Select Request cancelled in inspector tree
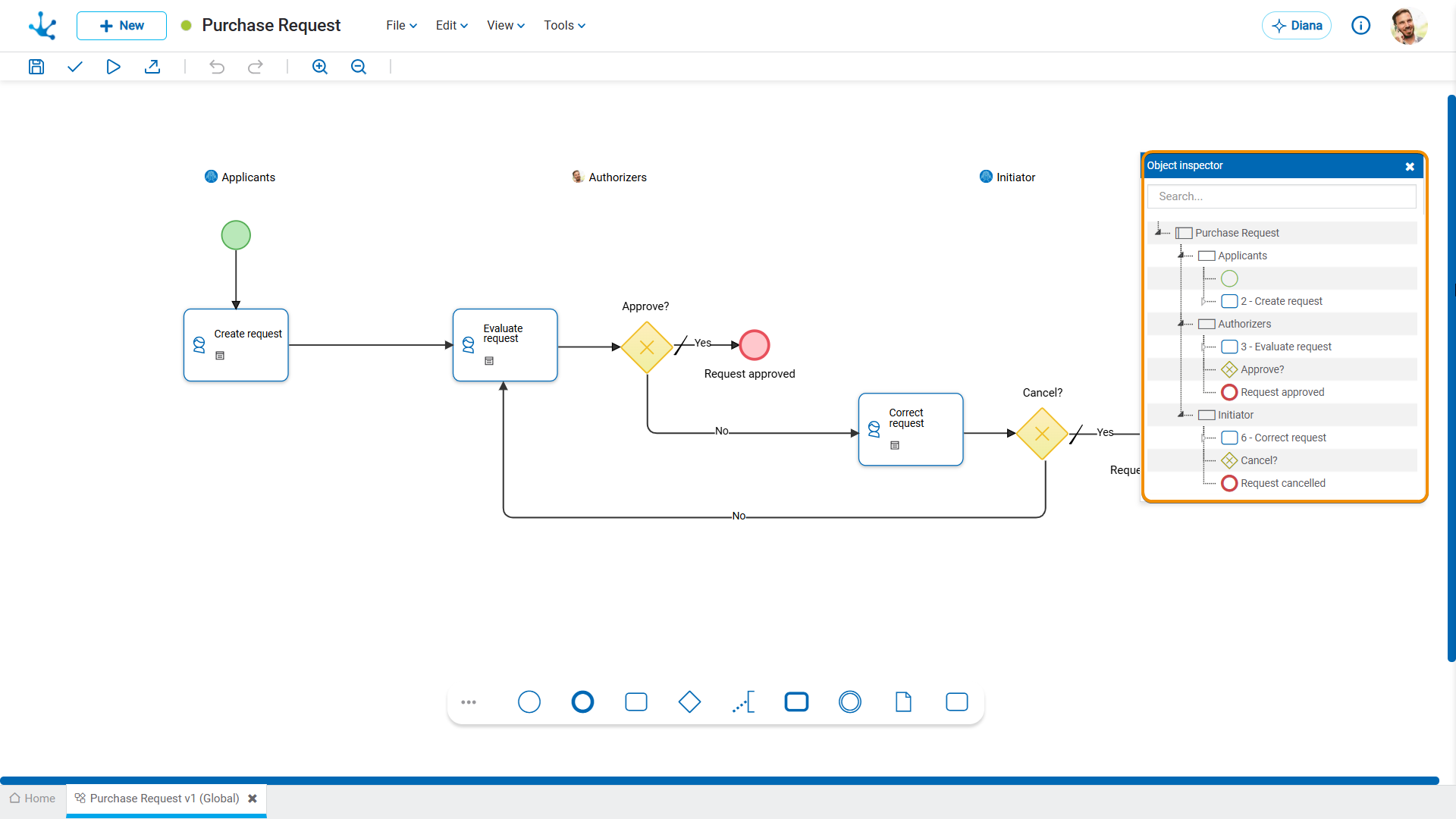This screenshot has width=1456, height=819. click(x=1283, y=483)
